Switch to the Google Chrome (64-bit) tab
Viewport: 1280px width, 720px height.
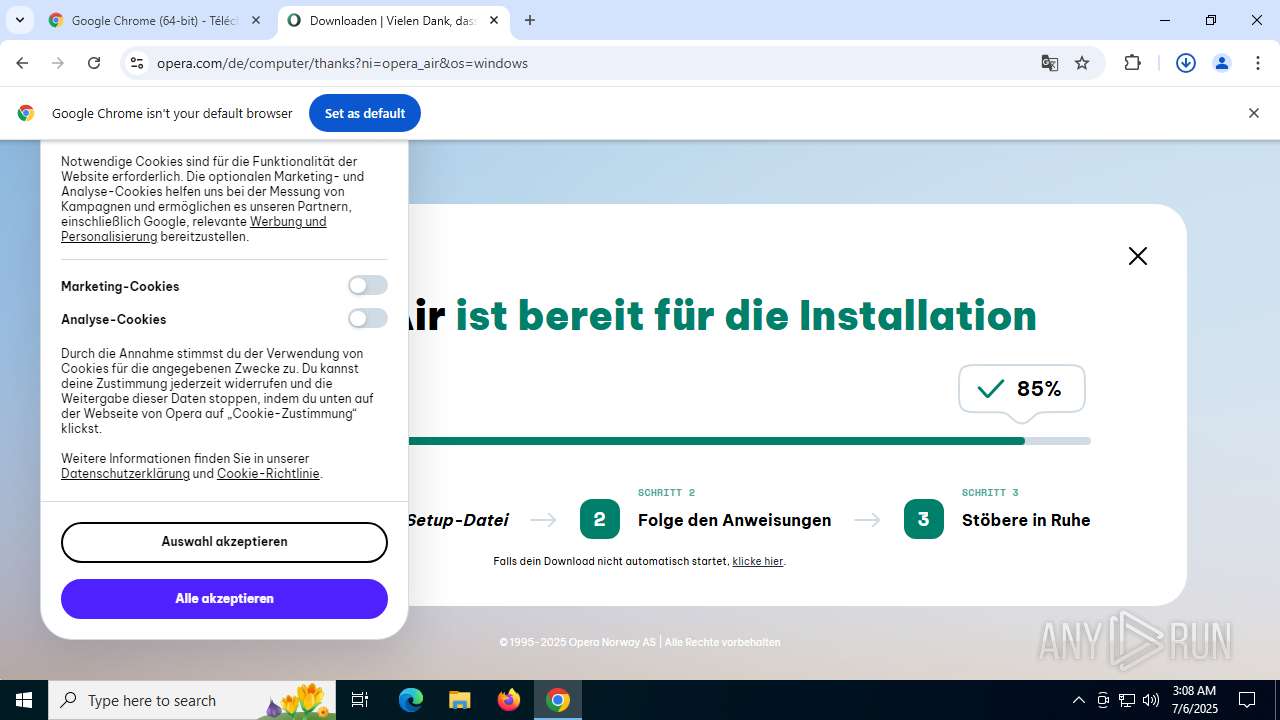(155, 20)
